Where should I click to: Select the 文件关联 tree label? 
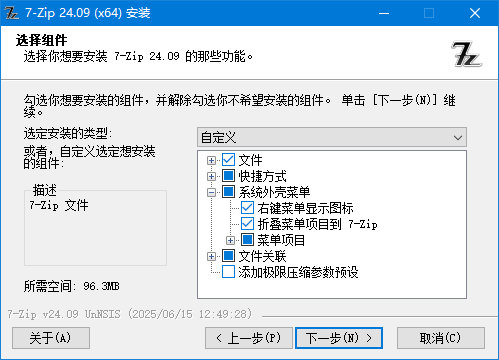tap(262, 256)
